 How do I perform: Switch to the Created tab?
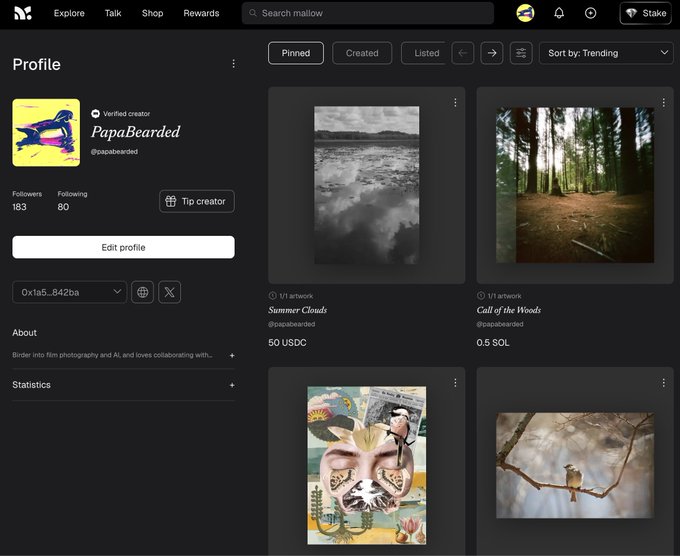[x=362, y=53]
